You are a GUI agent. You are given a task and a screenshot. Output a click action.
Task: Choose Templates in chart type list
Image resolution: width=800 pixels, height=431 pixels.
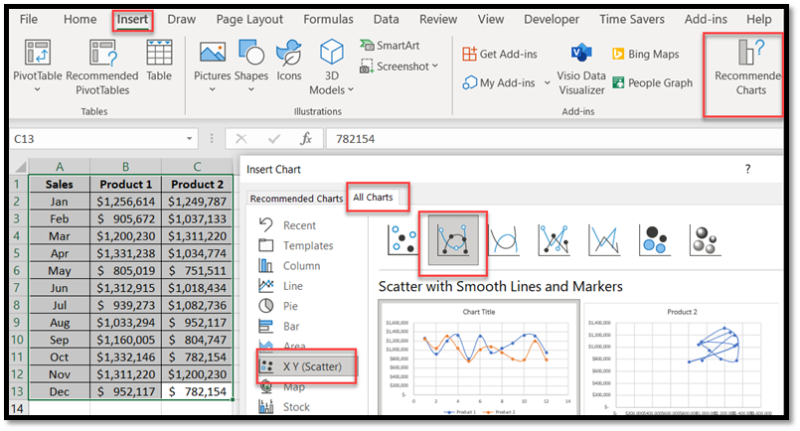click(296, 245)
